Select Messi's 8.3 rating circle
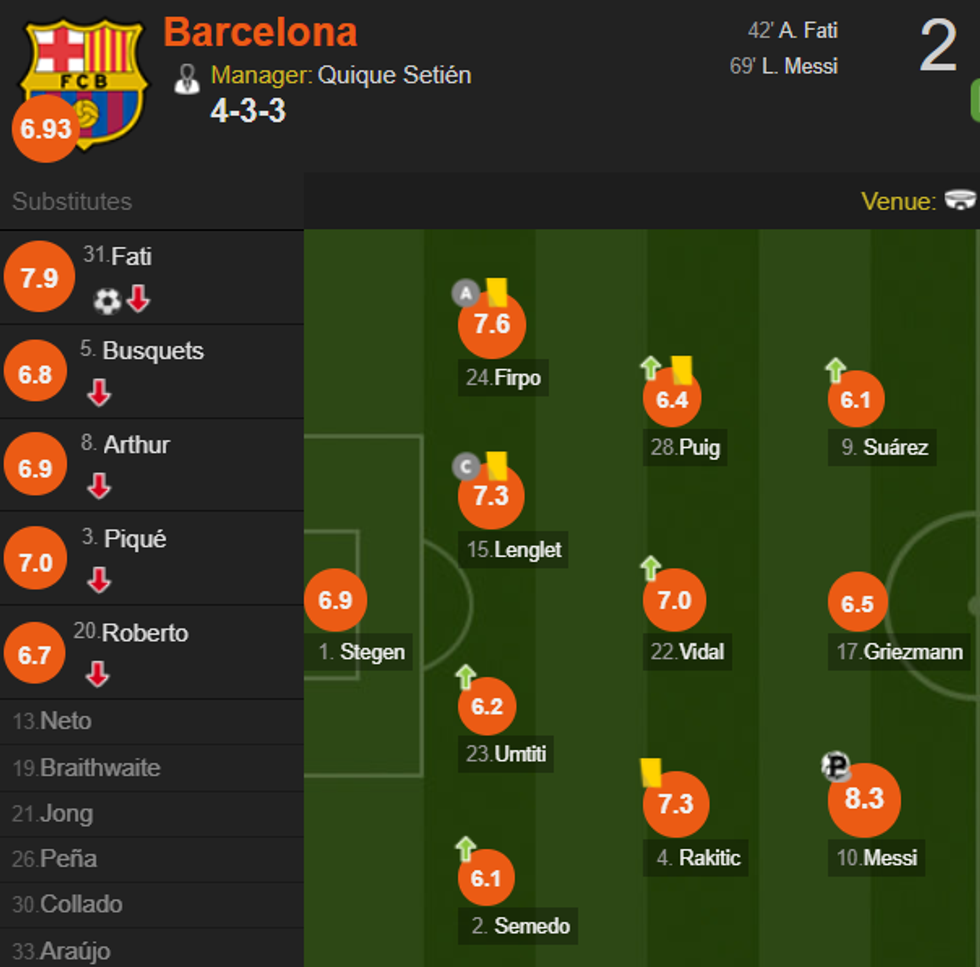The height and width of the screenshot is (967, 980). coord(864,799)
